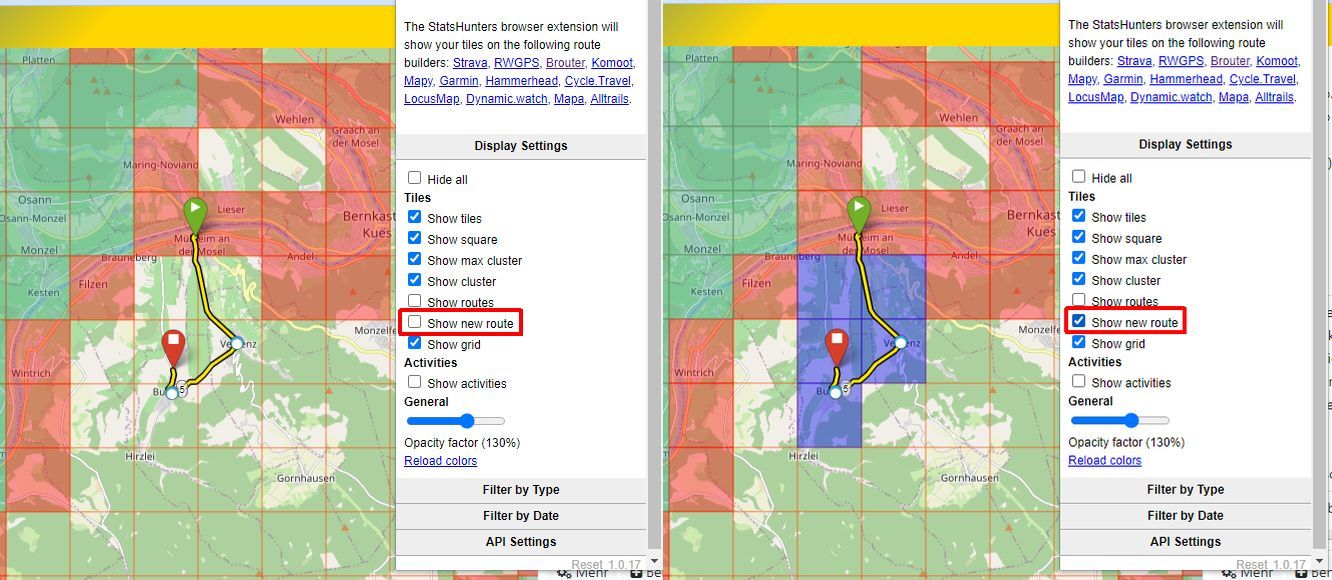Adjust opacity factor slider in left panel

point(467,421)
